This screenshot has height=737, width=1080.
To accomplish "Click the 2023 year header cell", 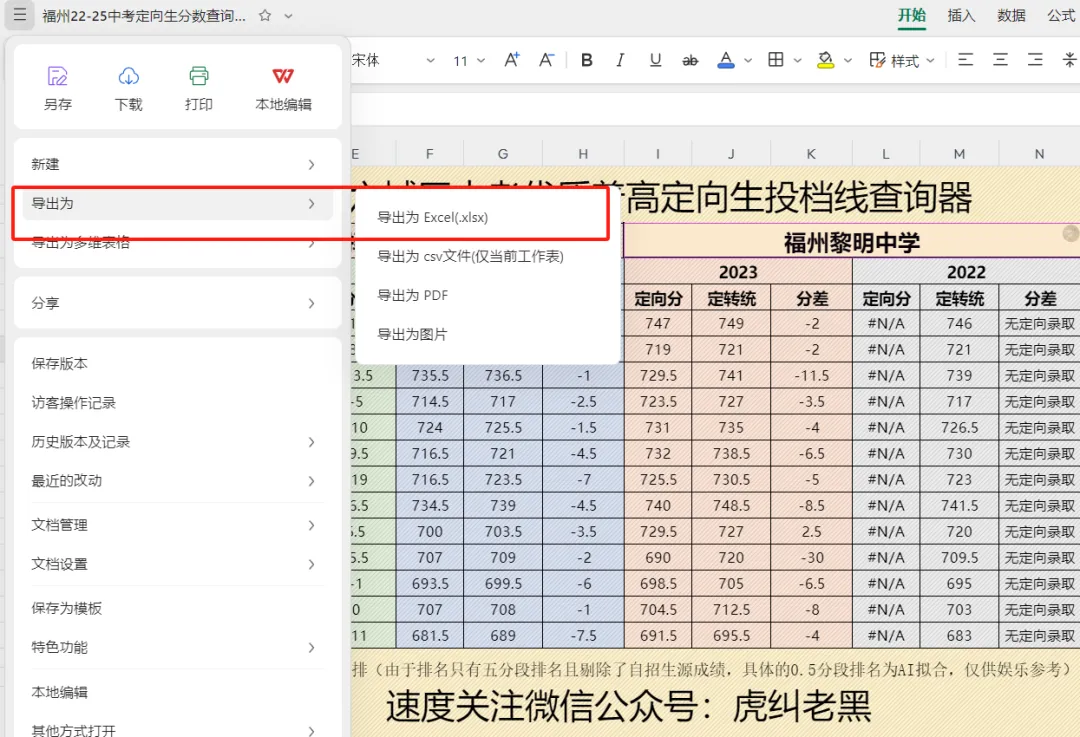I will tap(738, 272).
